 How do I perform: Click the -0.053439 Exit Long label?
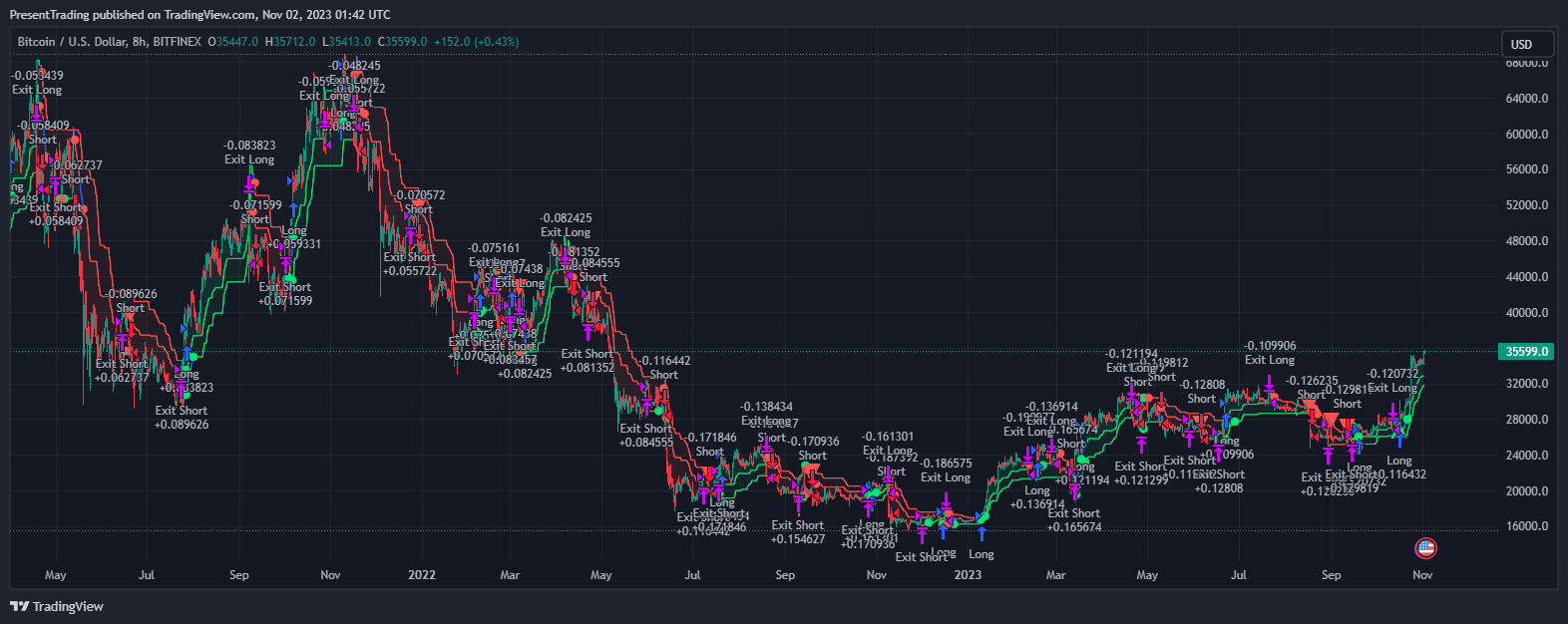[37, 83]
